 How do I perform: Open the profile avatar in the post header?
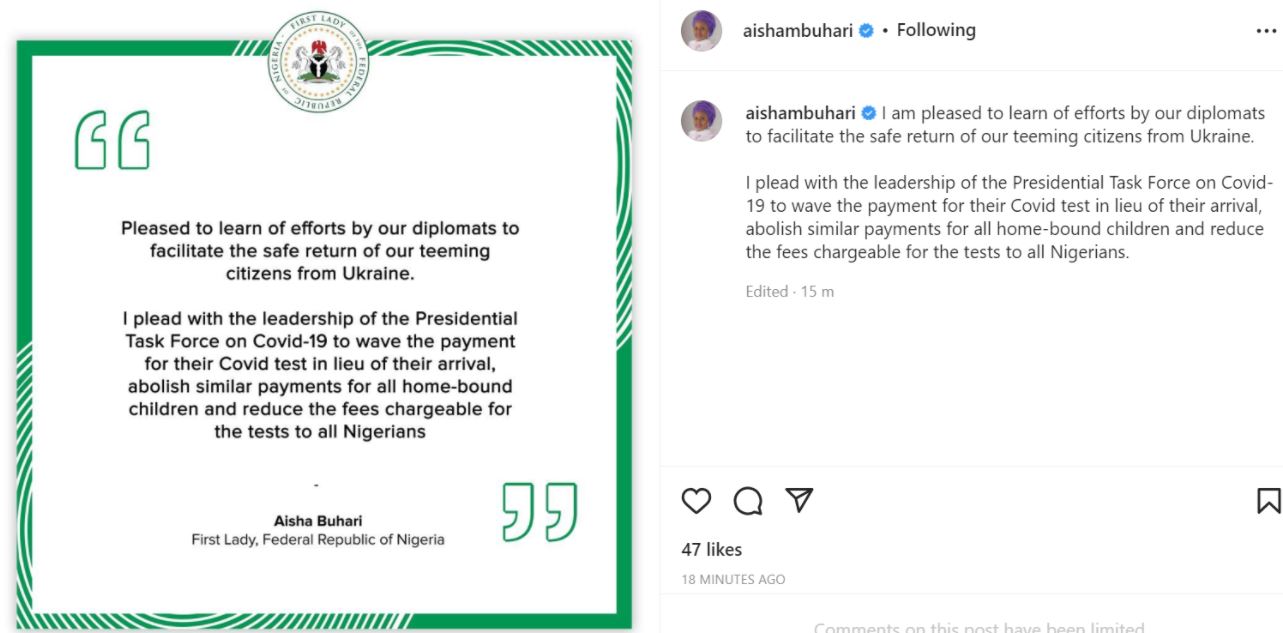(x=701, y=31)
